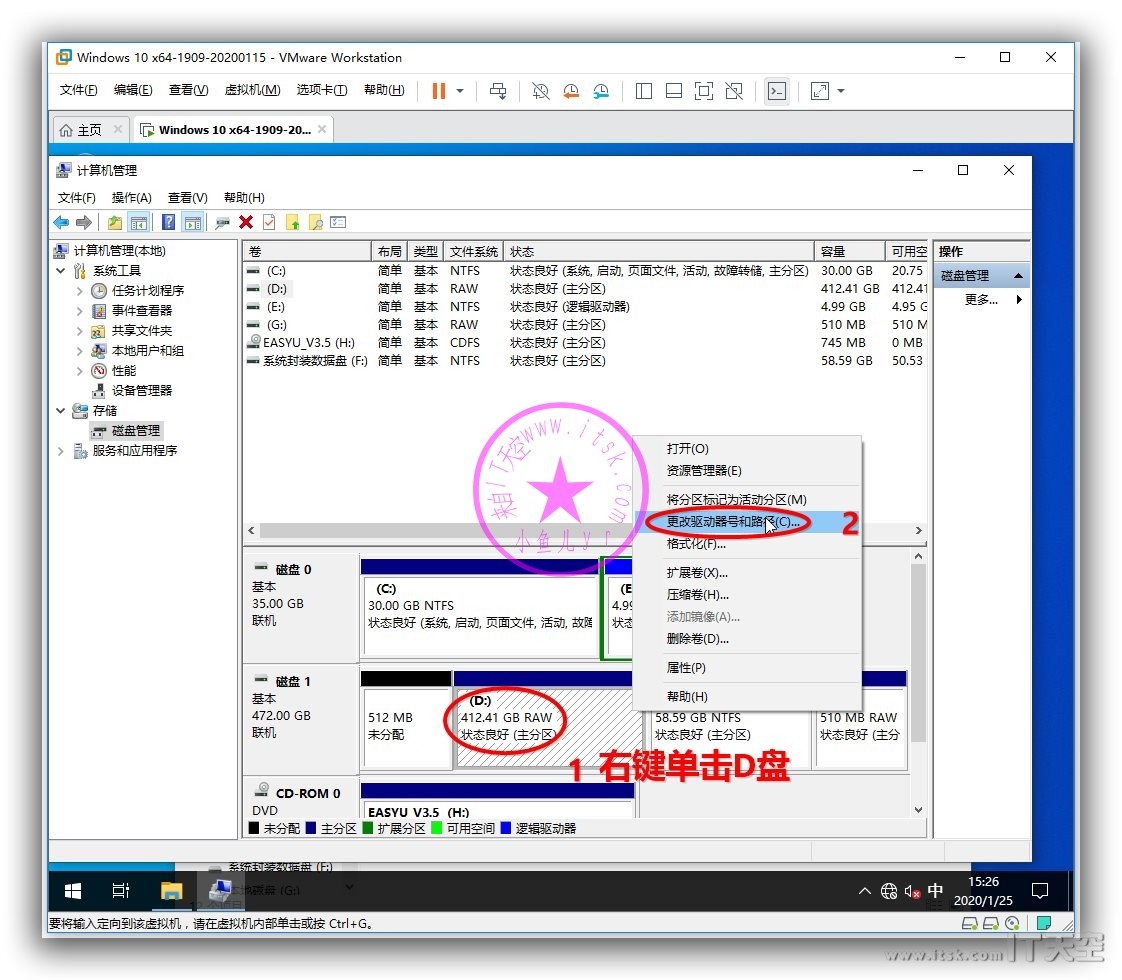Click the up one level folder icon
The width and height of the screenshot is (1122, 980).
click(x=114, y=222)
